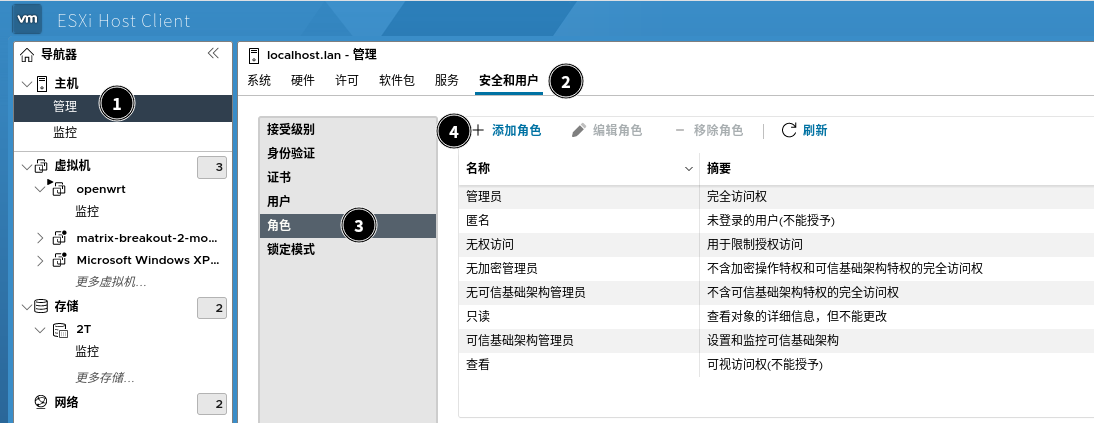The image size is (1094, 423).
Task: Switch to the 硬件 tab
Action: click(x=303, y=80)
